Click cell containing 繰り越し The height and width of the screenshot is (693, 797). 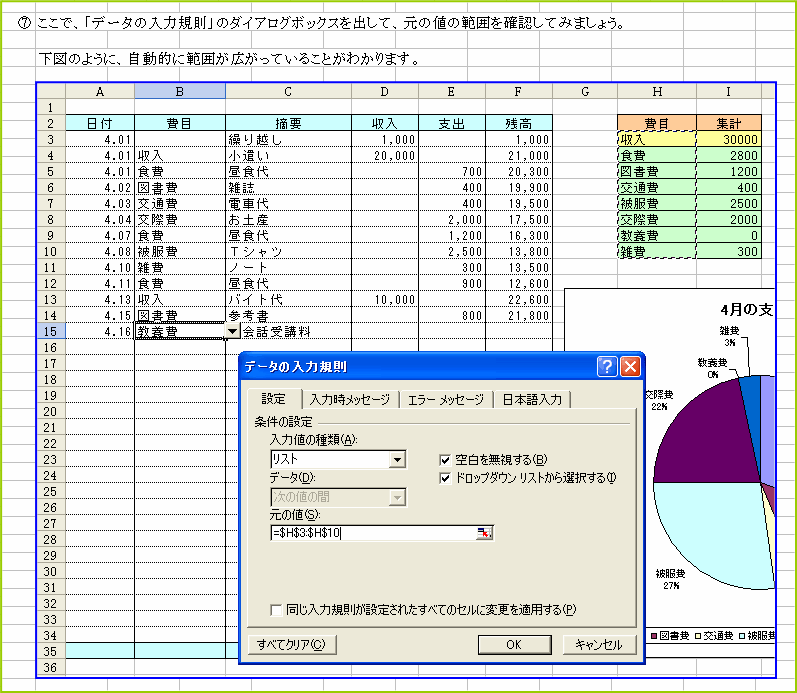(x=288, y=139)
